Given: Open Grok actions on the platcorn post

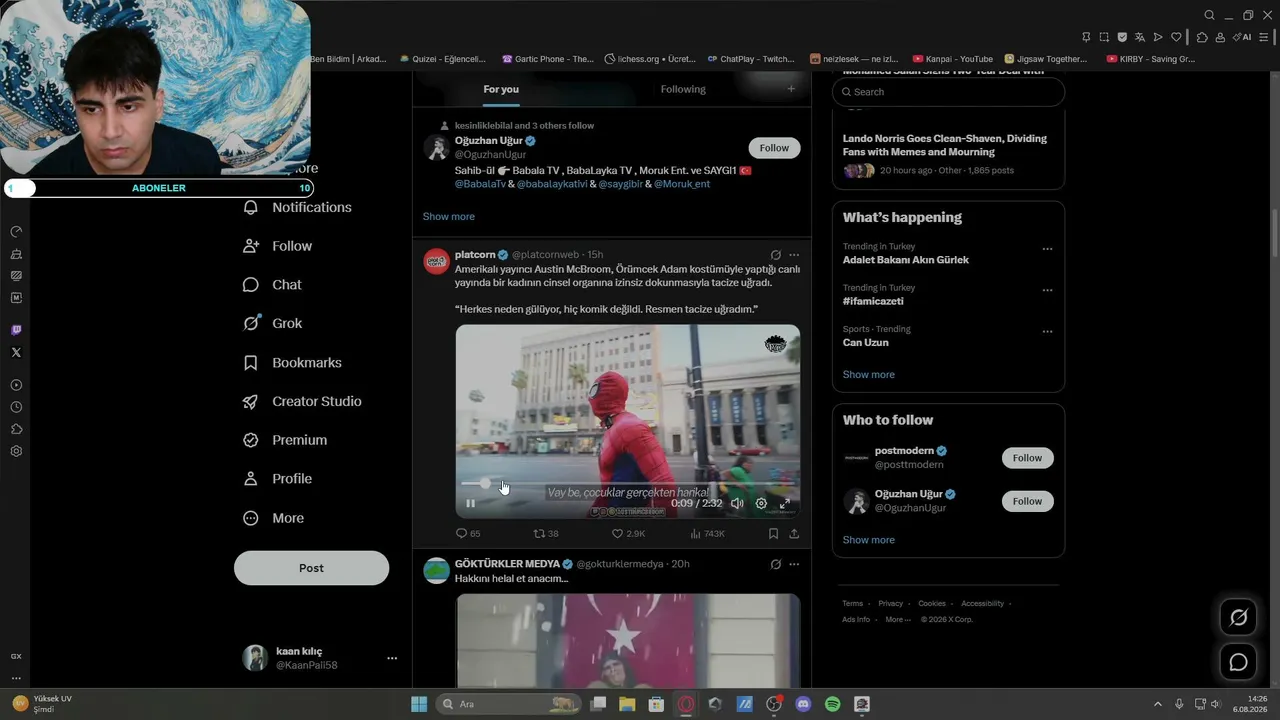Looking at the screenshot, I should [x=775, y=255].
